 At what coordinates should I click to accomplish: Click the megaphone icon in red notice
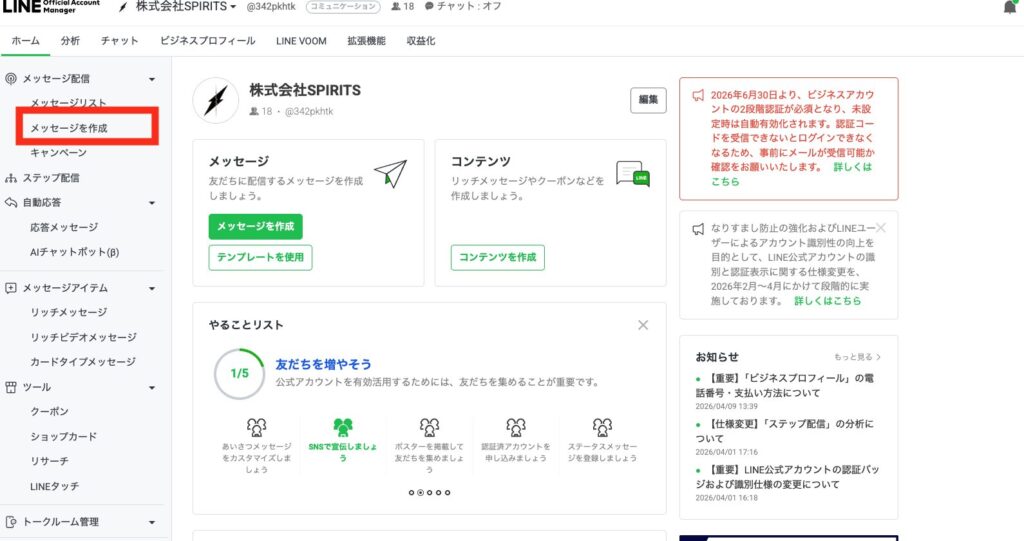[698, 95]
